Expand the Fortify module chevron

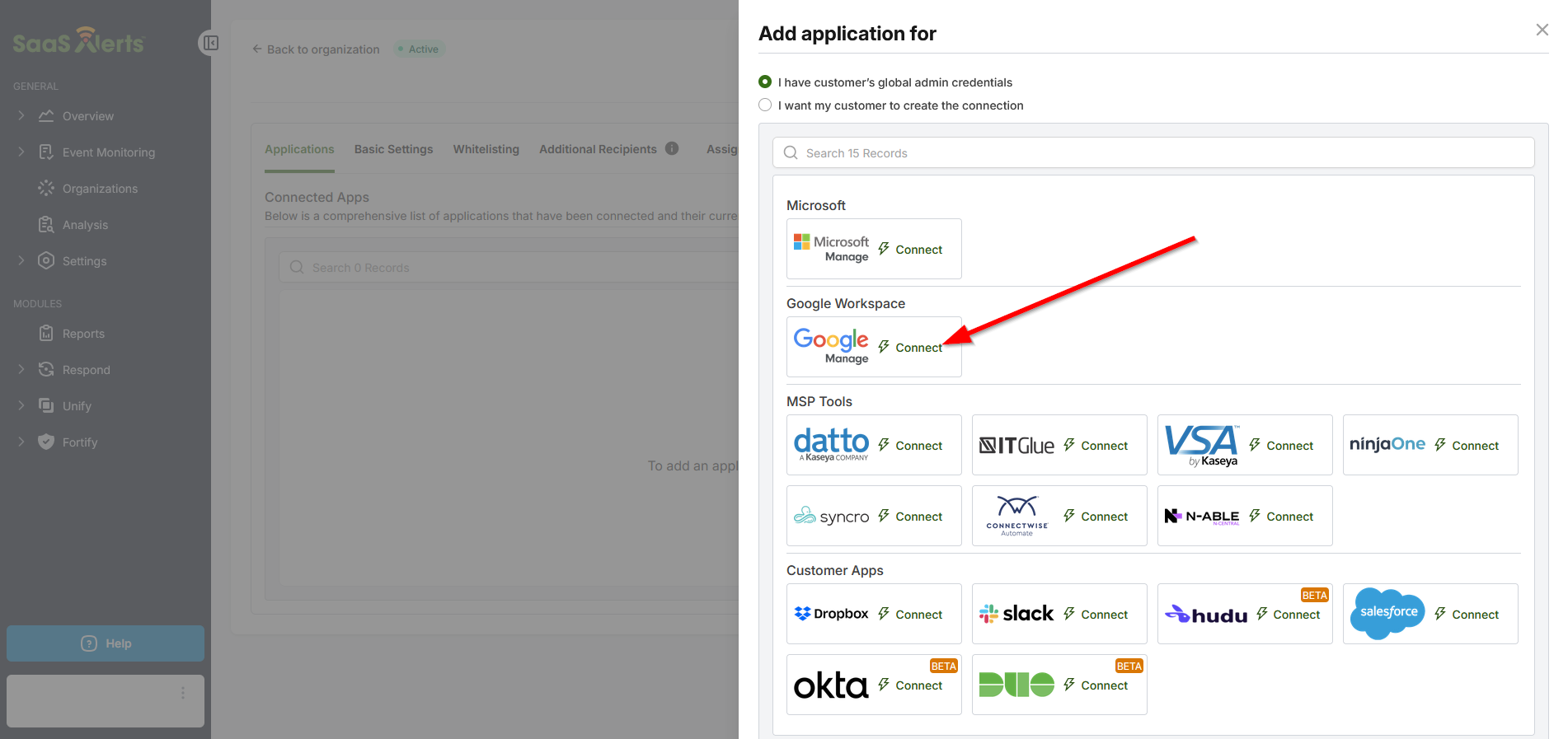tap(21, 442)
